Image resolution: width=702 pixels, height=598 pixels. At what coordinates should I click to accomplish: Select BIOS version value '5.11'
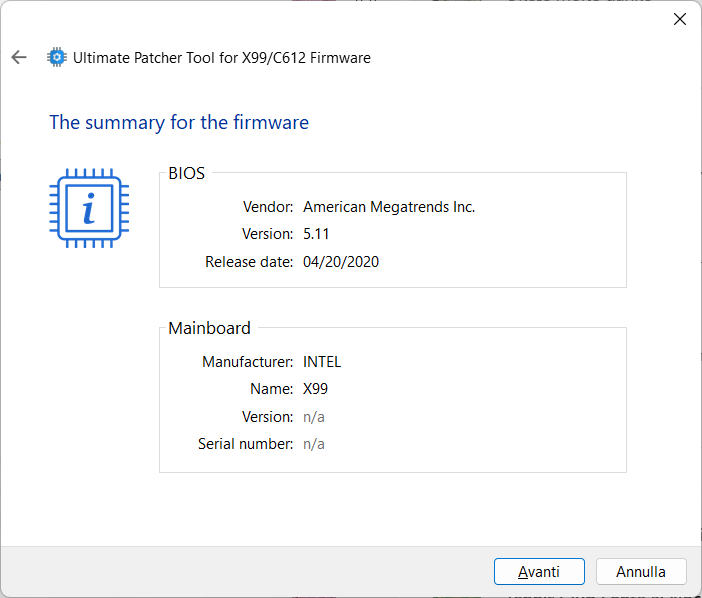tap(316, 234)
